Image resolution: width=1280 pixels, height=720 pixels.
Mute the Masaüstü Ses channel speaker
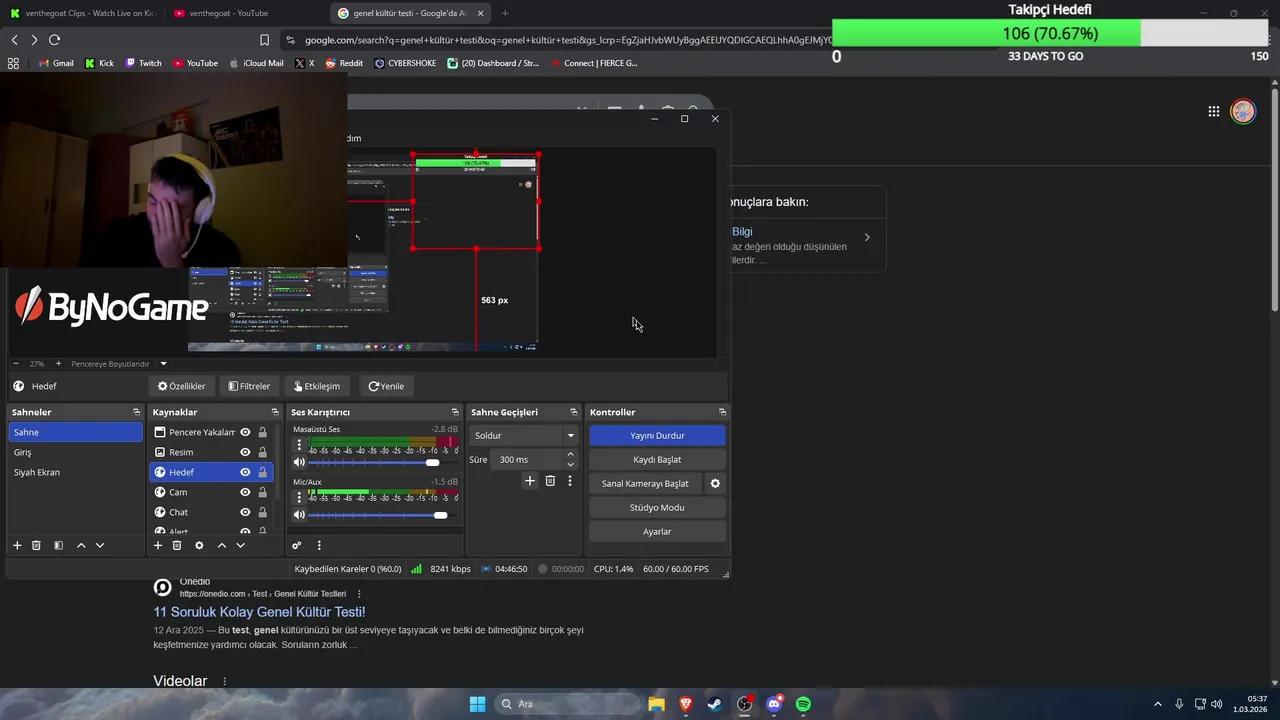[x=299, y=462]
